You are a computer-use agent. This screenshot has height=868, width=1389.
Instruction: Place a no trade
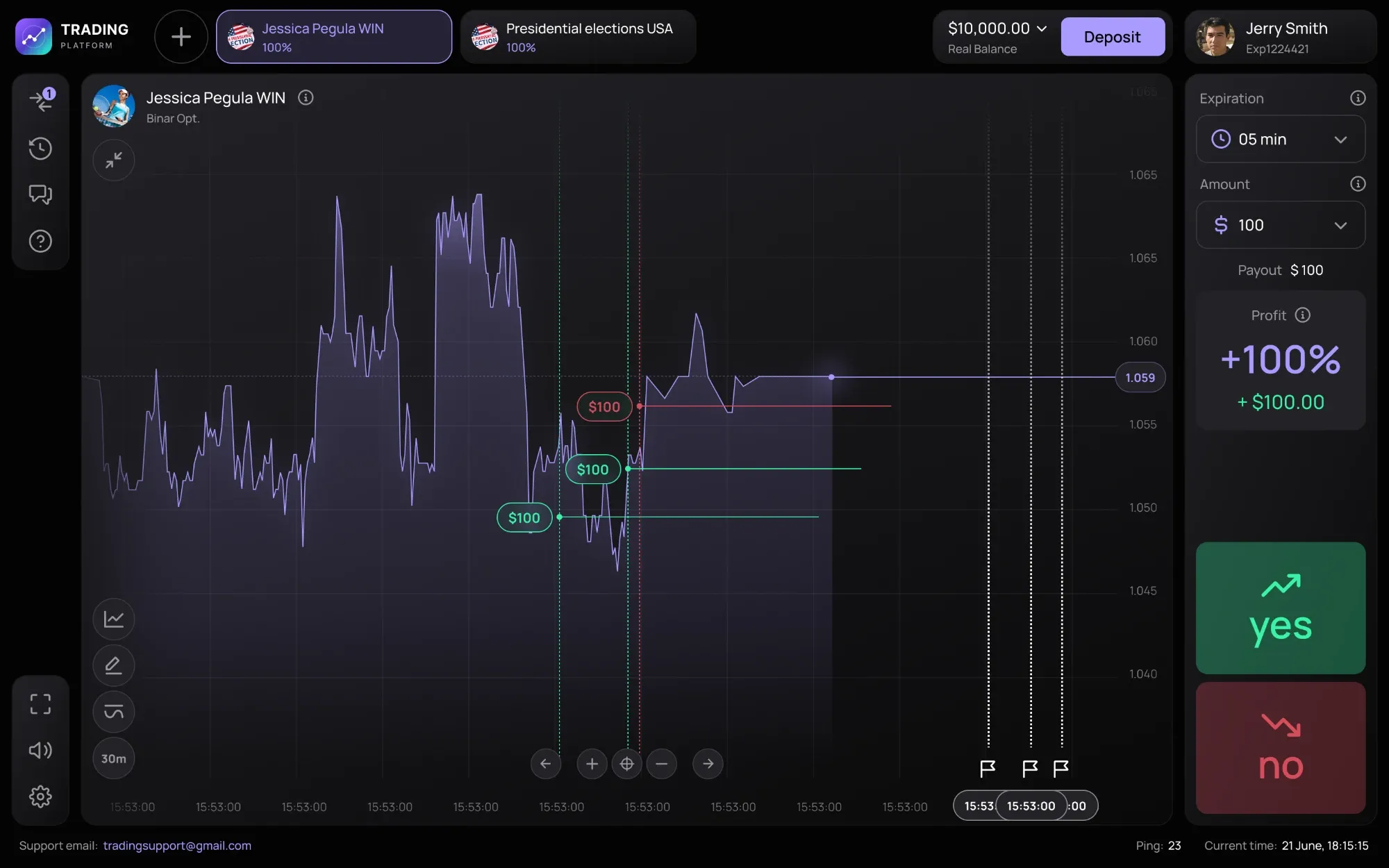[x=1281, y=748]
